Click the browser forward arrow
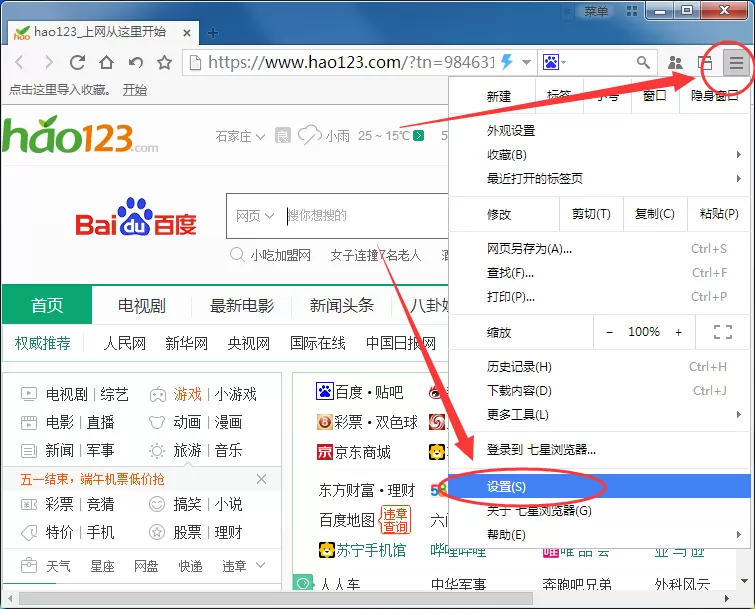The image size is (755, 609). 48,62
